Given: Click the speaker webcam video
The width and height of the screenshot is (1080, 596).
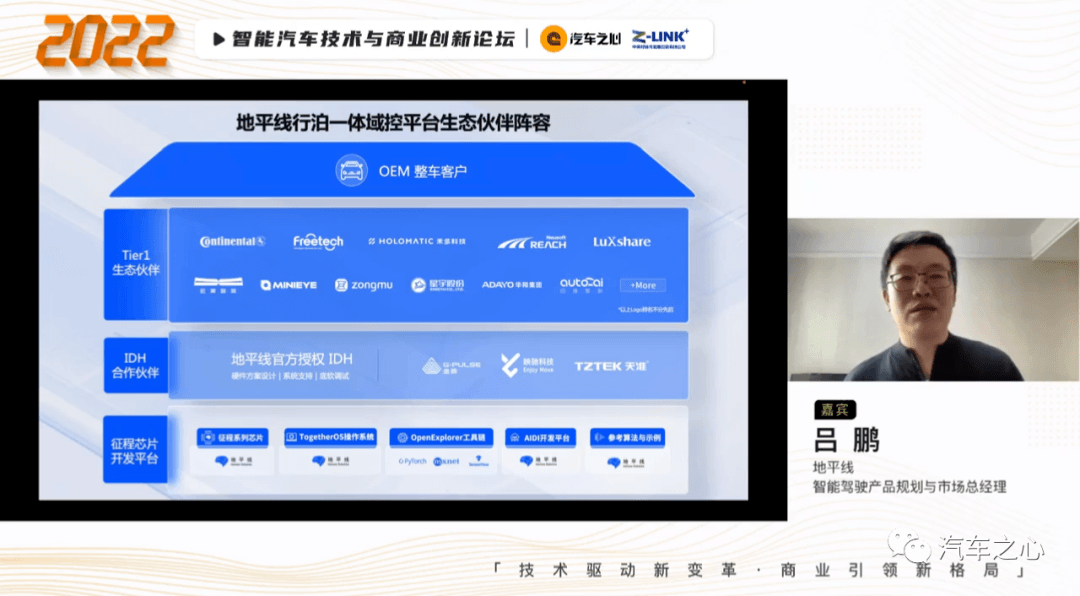Looking at the screenshot, I should point(933,300).
